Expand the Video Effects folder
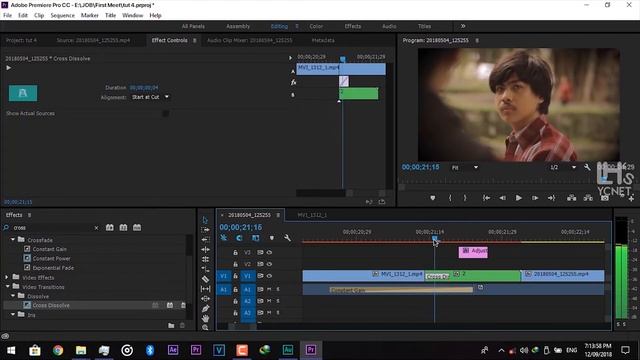 [x=7, y=278]
